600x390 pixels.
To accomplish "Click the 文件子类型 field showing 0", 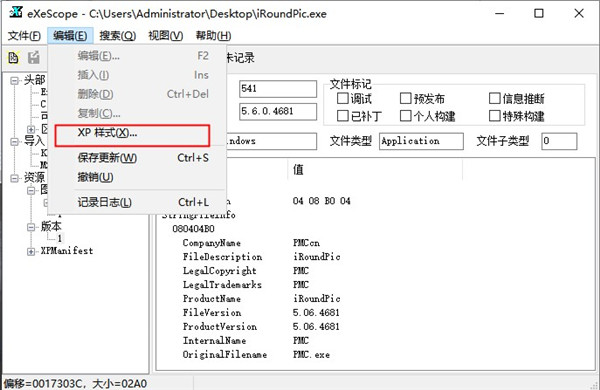I will [x=559, y=141].
